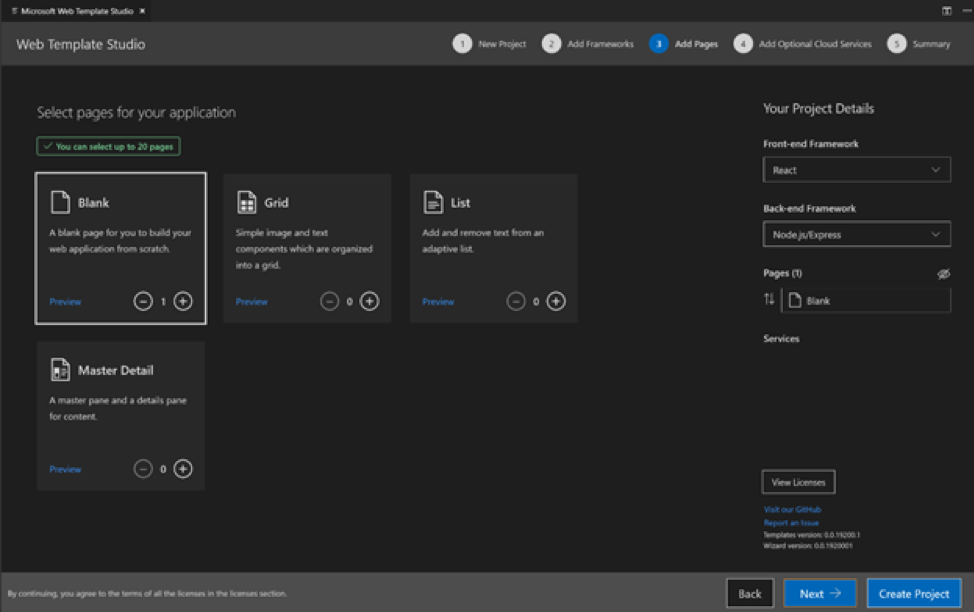Preview the List page template
Screen dimensions: 974x612
pos(438,302)
